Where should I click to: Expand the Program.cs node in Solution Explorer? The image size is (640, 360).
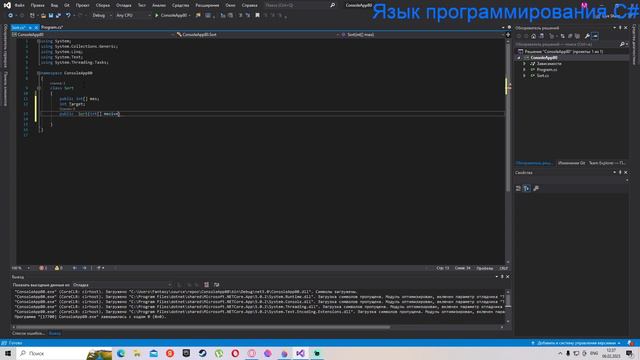(x=524, y=70)
